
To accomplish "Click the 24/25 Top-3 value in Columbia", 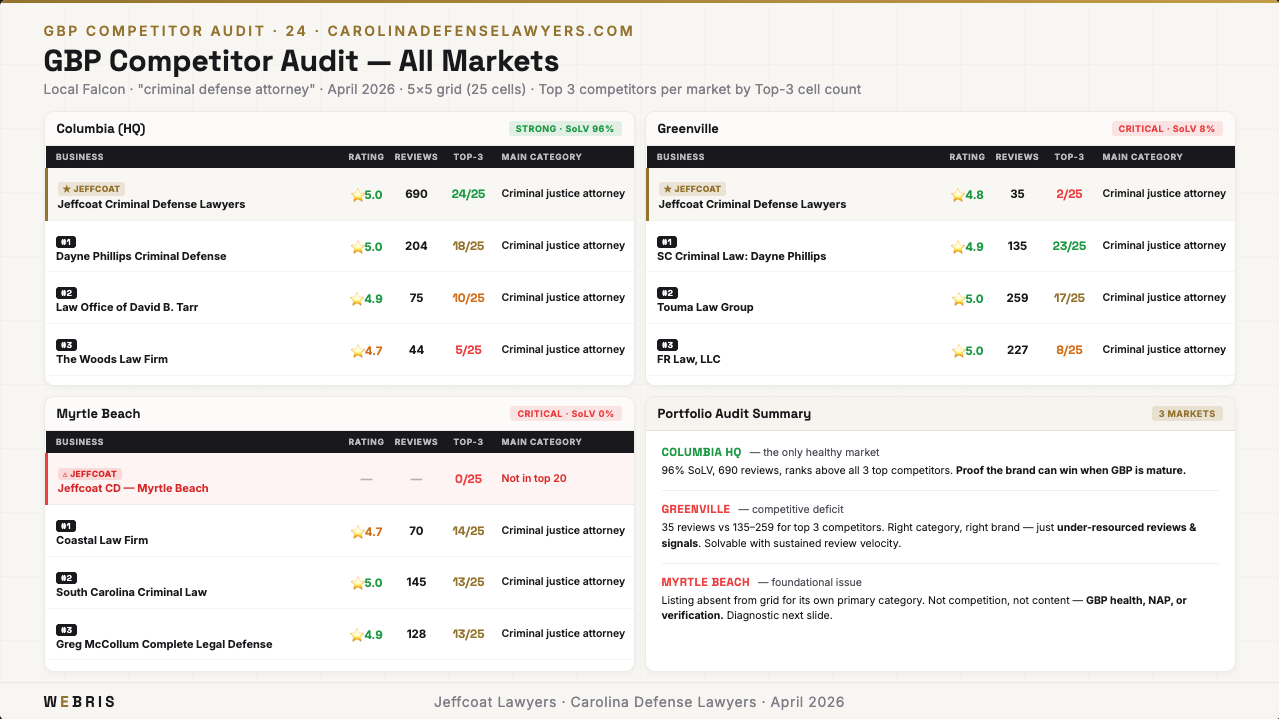I will point(468,194).
